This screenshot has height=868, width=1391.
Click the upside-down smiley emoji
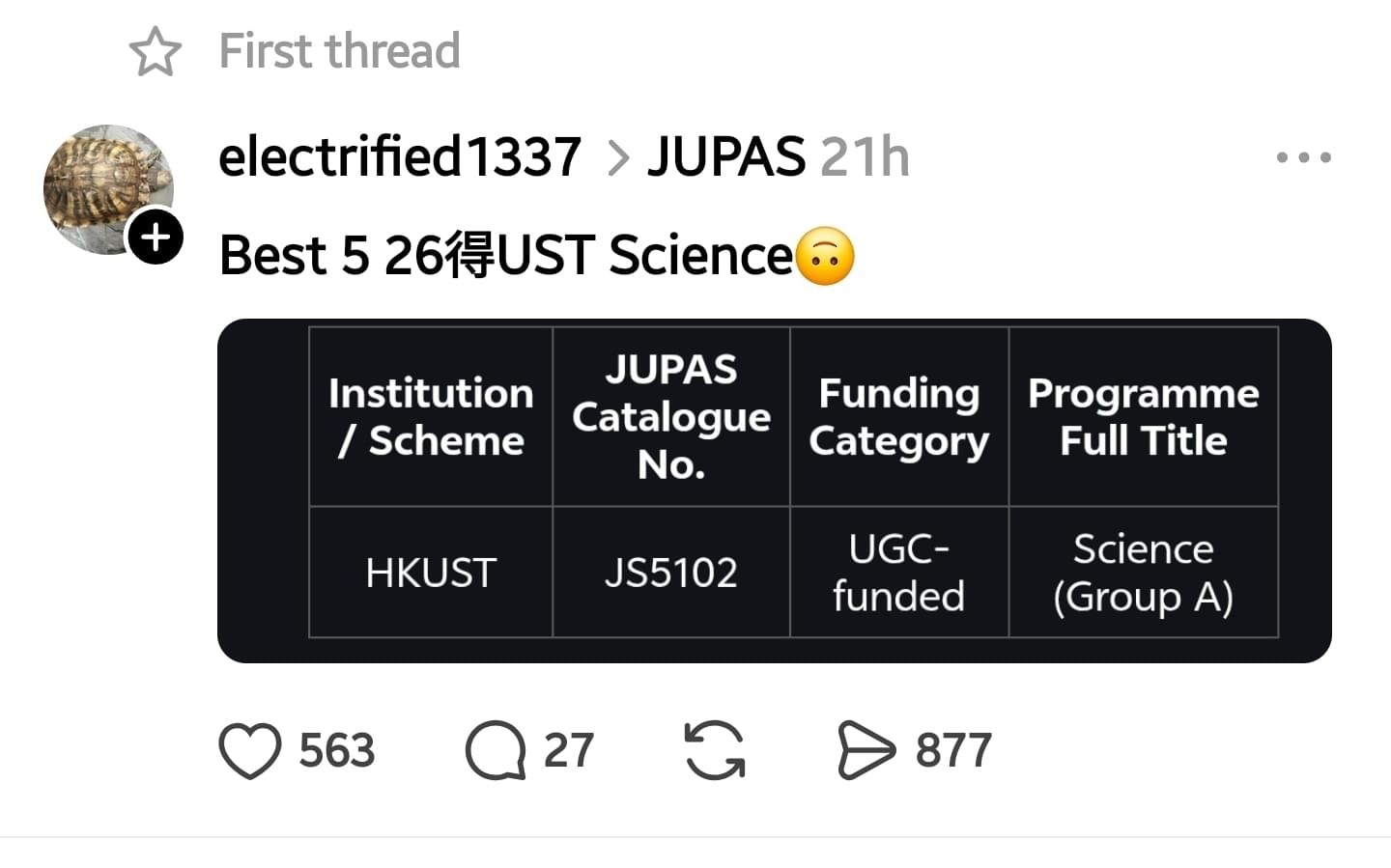[x=825, y=256]
